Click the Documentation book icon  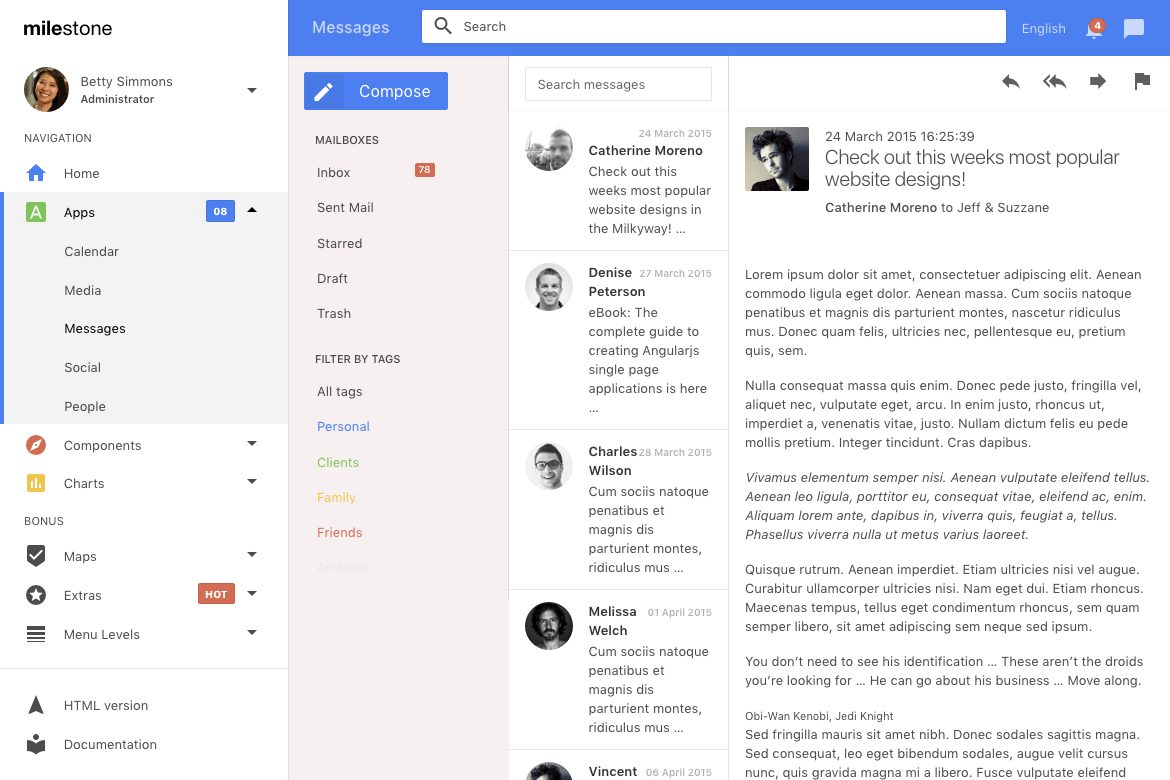pyautogui.click(x=36, y=744)
